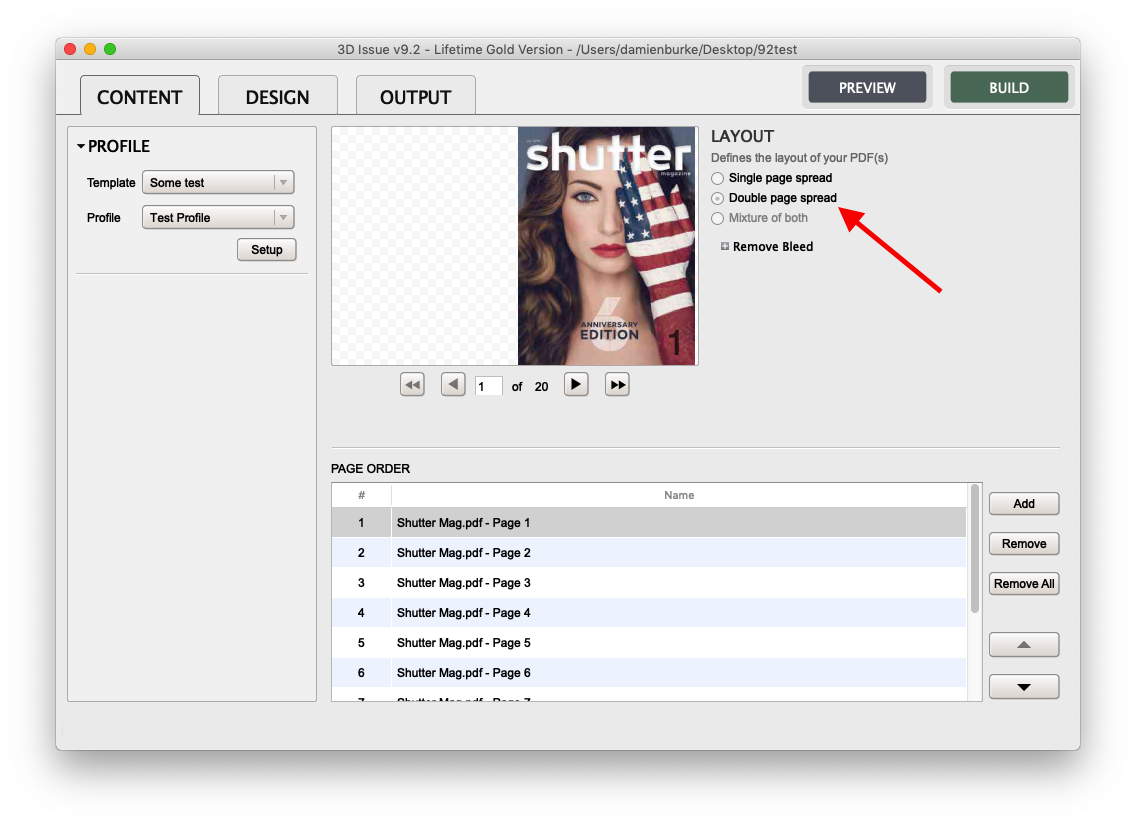The image size is (1136, 824).
Task: Select Mixture of both layout
Action: (x=717, y=218)
